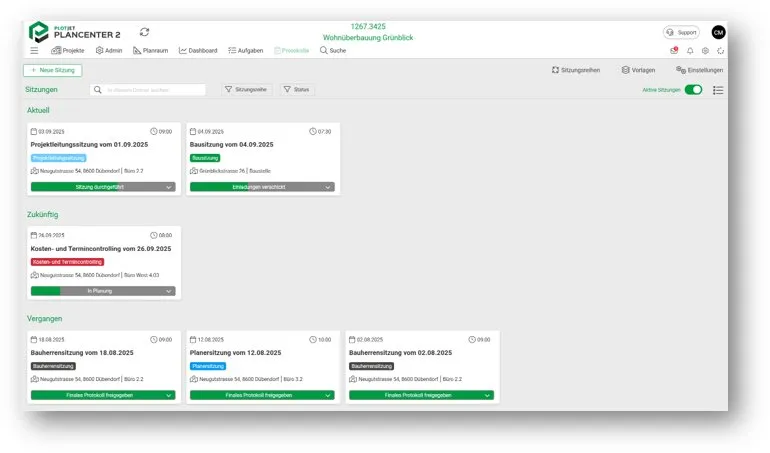Click clock icon on Bausitzung card
Viewport: 770px width, 453px height.
click(x=313, y=132)
